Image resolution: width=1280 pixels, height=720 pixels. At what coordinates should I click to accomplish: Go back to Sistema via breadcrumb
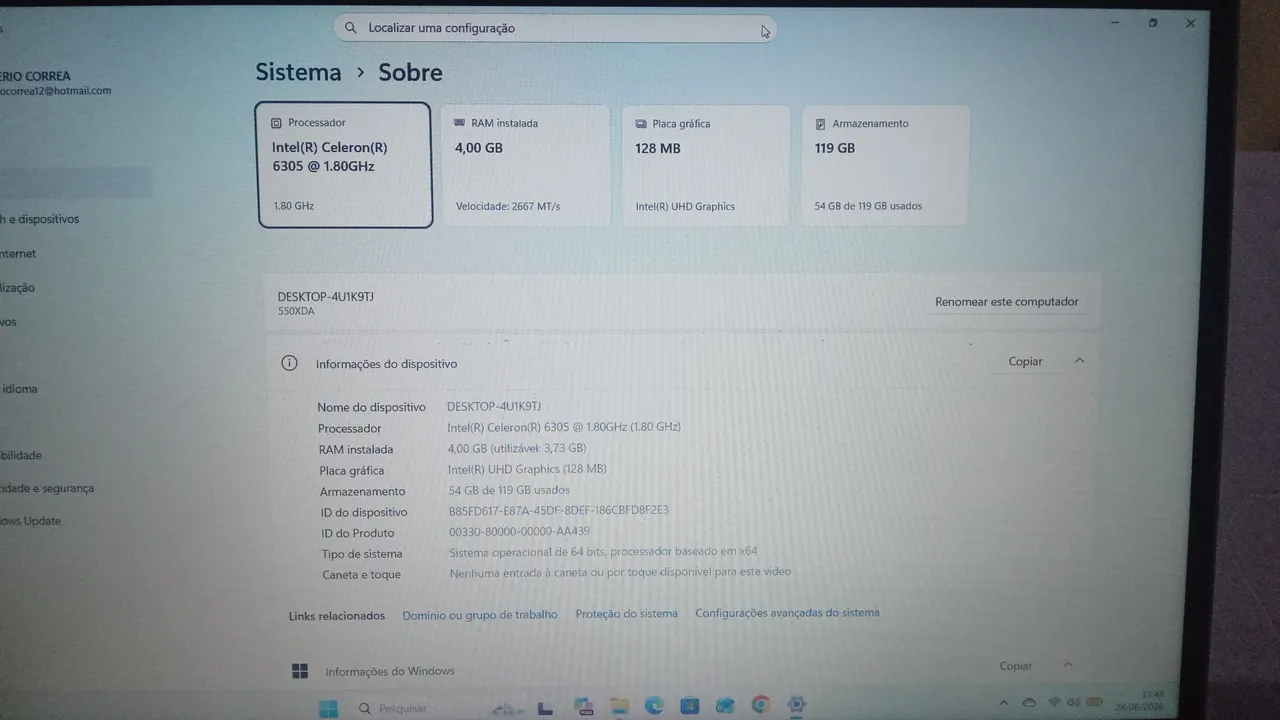298,72
